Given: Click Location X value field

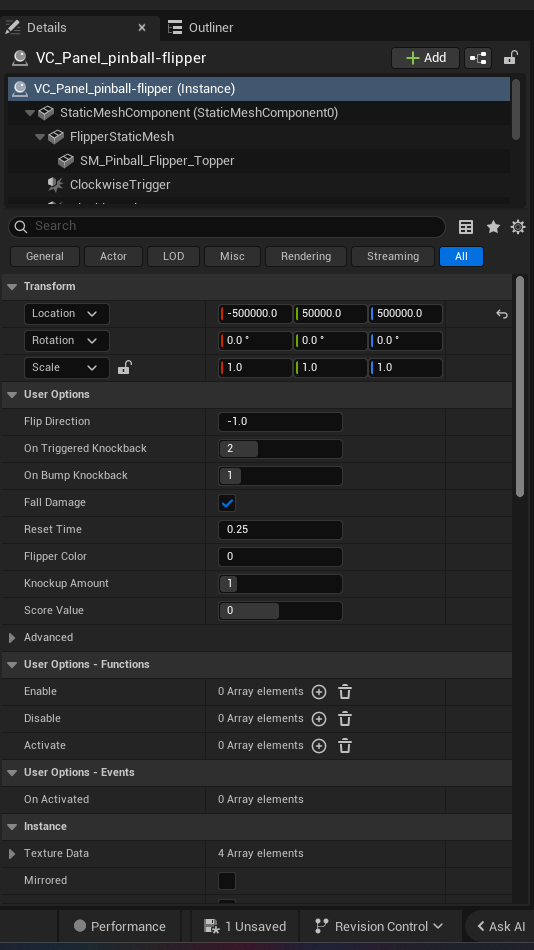Looking at the screenshot, I should coord(255,314).
